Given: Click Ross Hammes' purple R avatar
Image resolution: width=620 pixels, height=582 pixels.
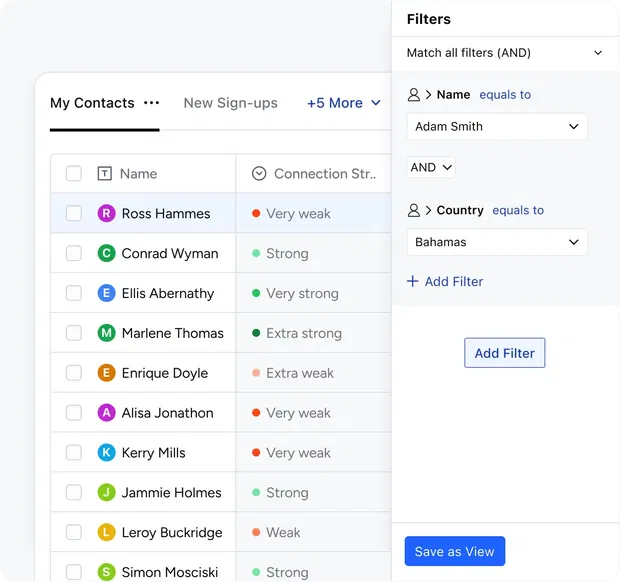Looking at the screenshot, I should pos(106,214).
